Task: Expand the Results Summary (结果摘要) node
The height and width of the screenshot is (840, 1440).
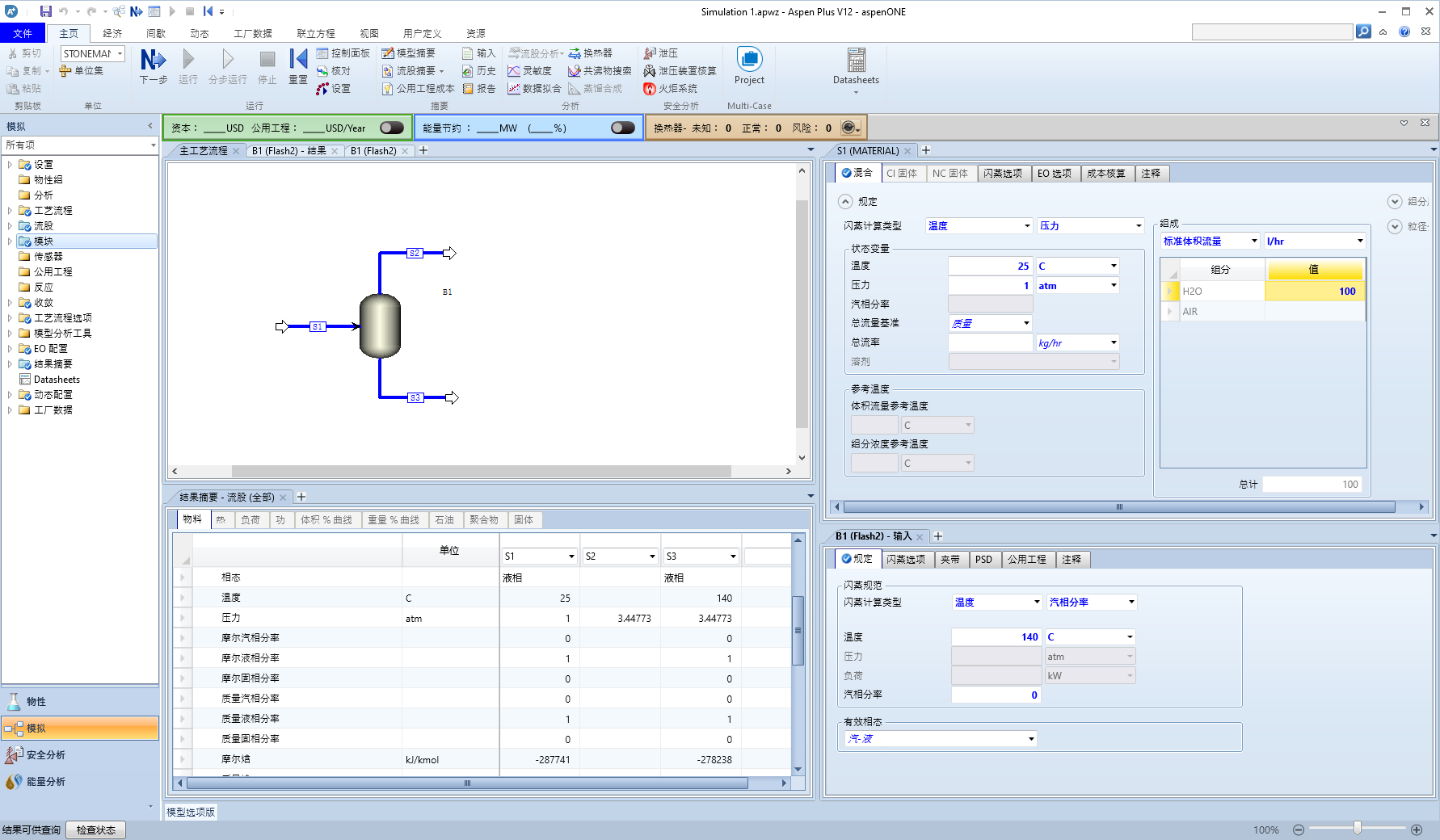Action: [10, 364]
